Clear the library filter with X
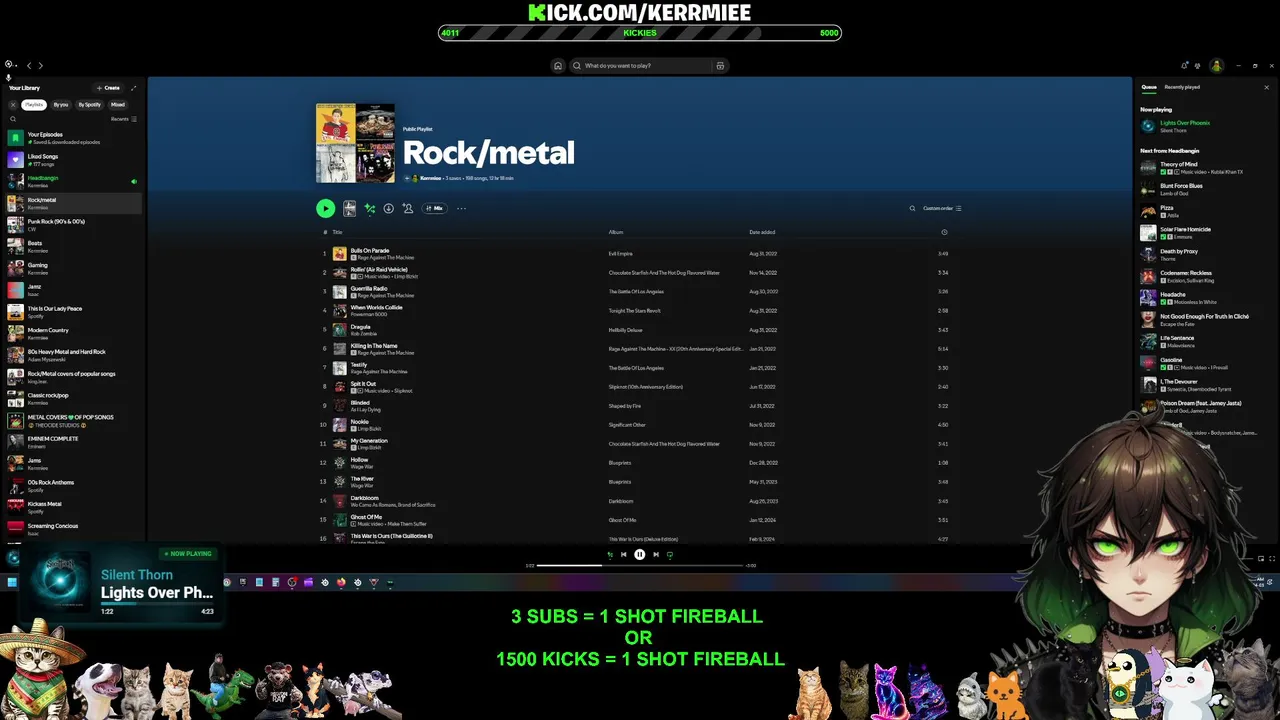1280x720 pixels. [x=13, y=104]
